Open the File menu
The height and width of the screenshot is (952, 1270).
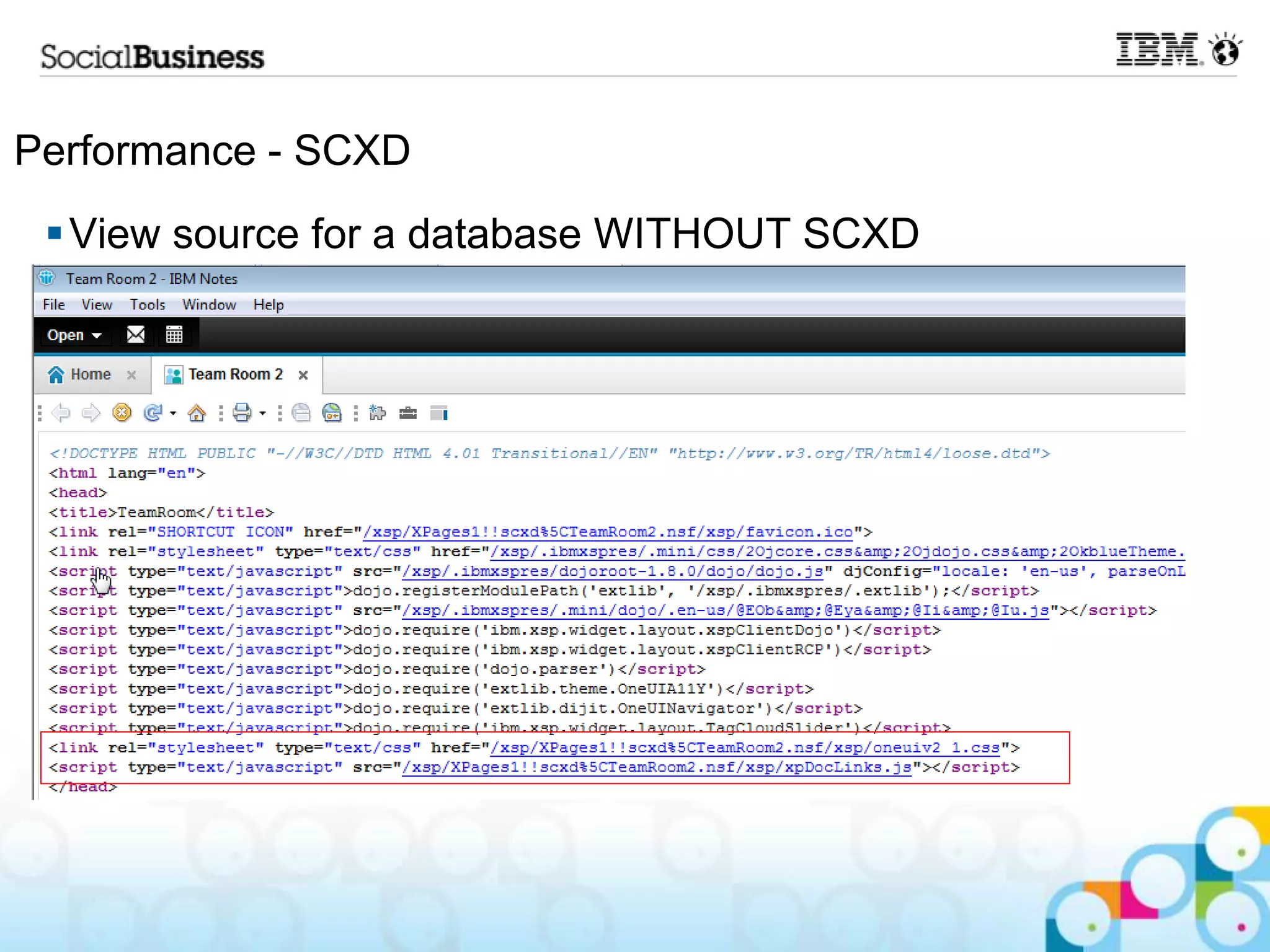(x=54, y=305)
